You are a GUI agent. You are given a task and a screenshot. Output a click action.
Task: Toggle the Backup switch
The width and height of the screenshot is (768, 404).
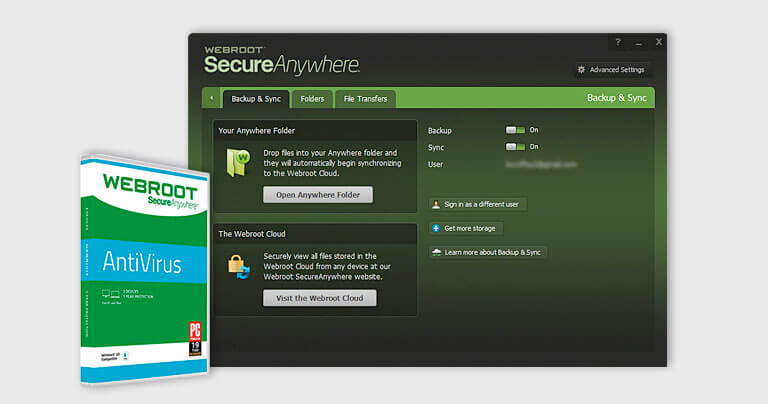click(x=515, y=130)
